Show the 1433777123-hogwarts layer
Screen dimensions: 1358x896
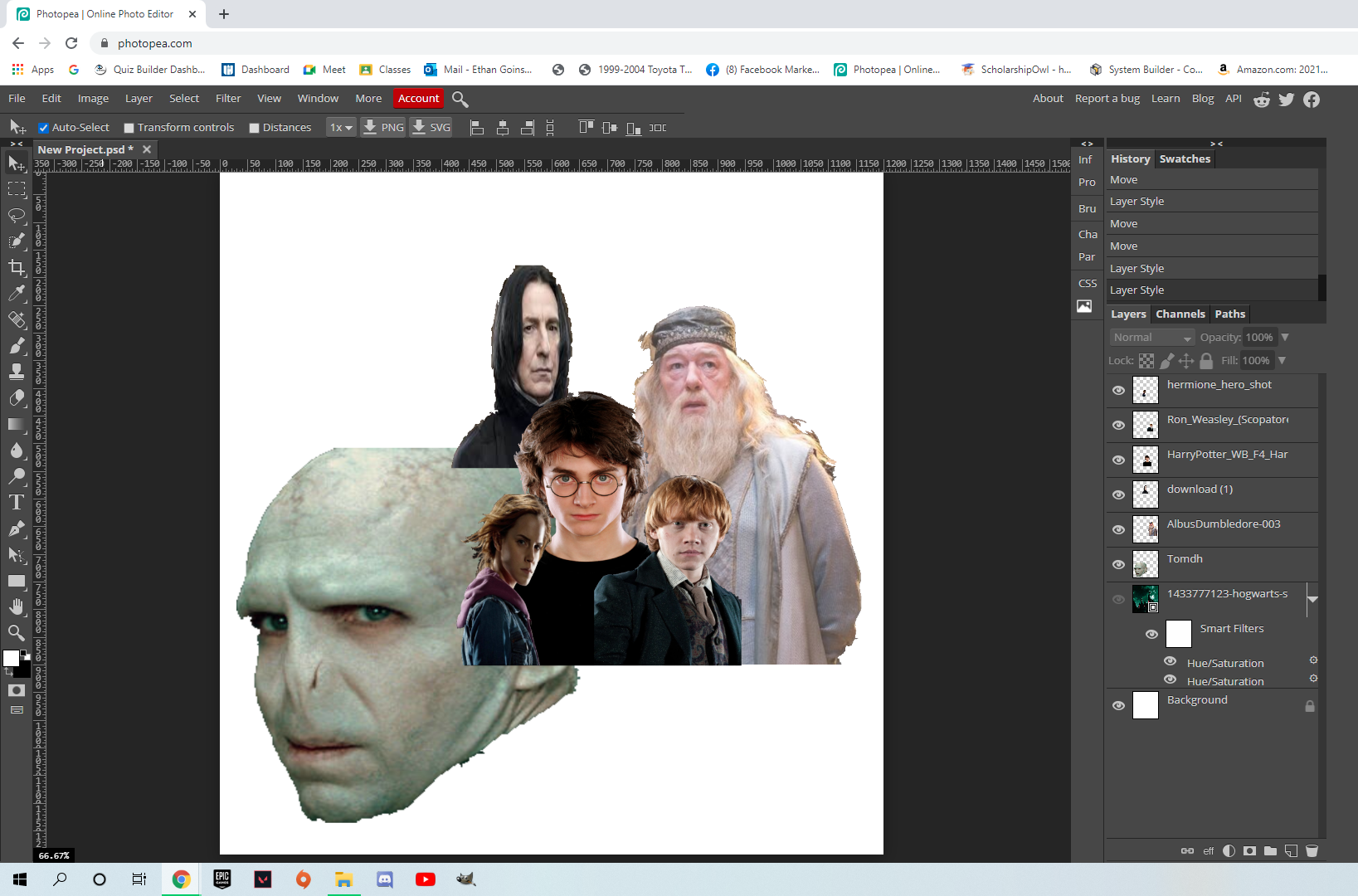[1118, 599]
